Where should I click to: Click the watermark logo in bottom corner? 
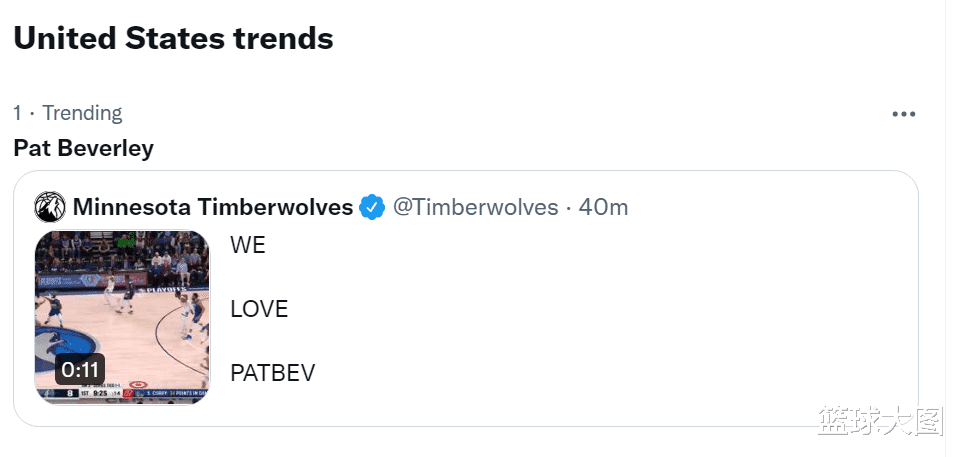pyautogui.click(x=881, y=420)
